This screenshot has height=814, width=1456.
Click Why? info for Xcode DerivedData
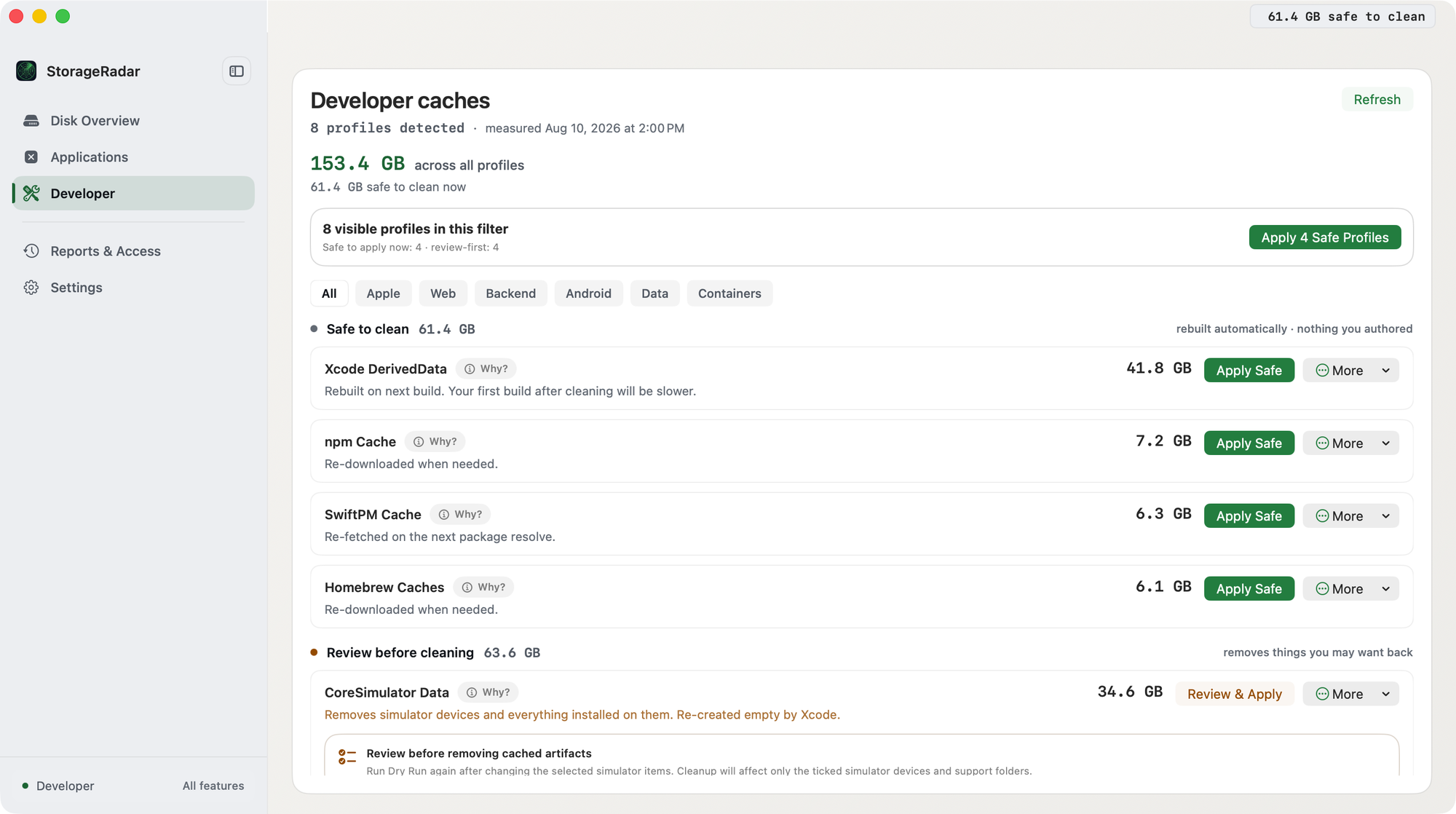pos(486,369)
